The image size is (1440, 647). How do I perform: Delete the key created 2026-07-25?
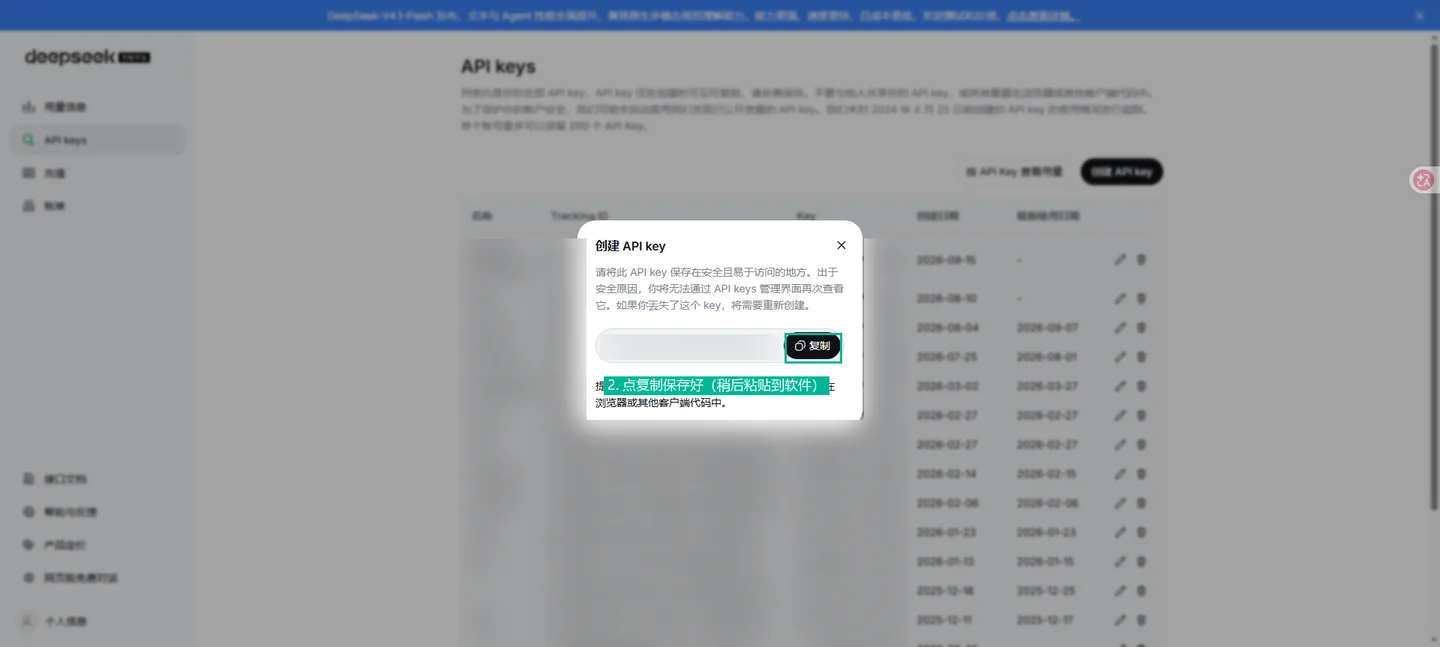pos(1141,357)
